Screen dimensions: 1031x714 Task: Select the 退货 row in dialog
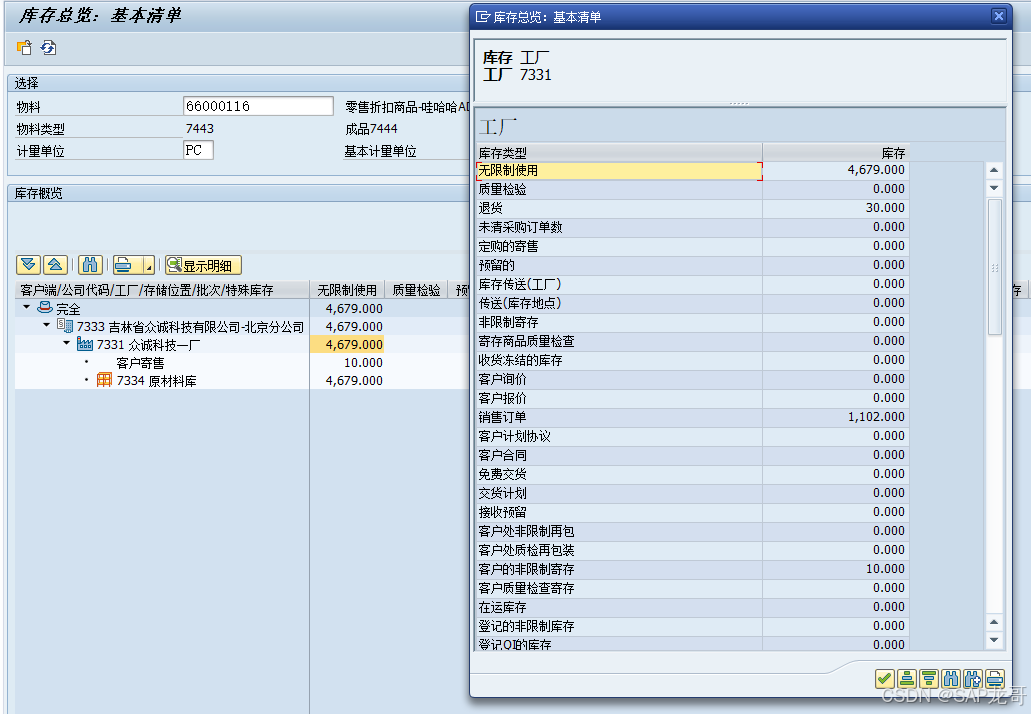pos(692,208)
